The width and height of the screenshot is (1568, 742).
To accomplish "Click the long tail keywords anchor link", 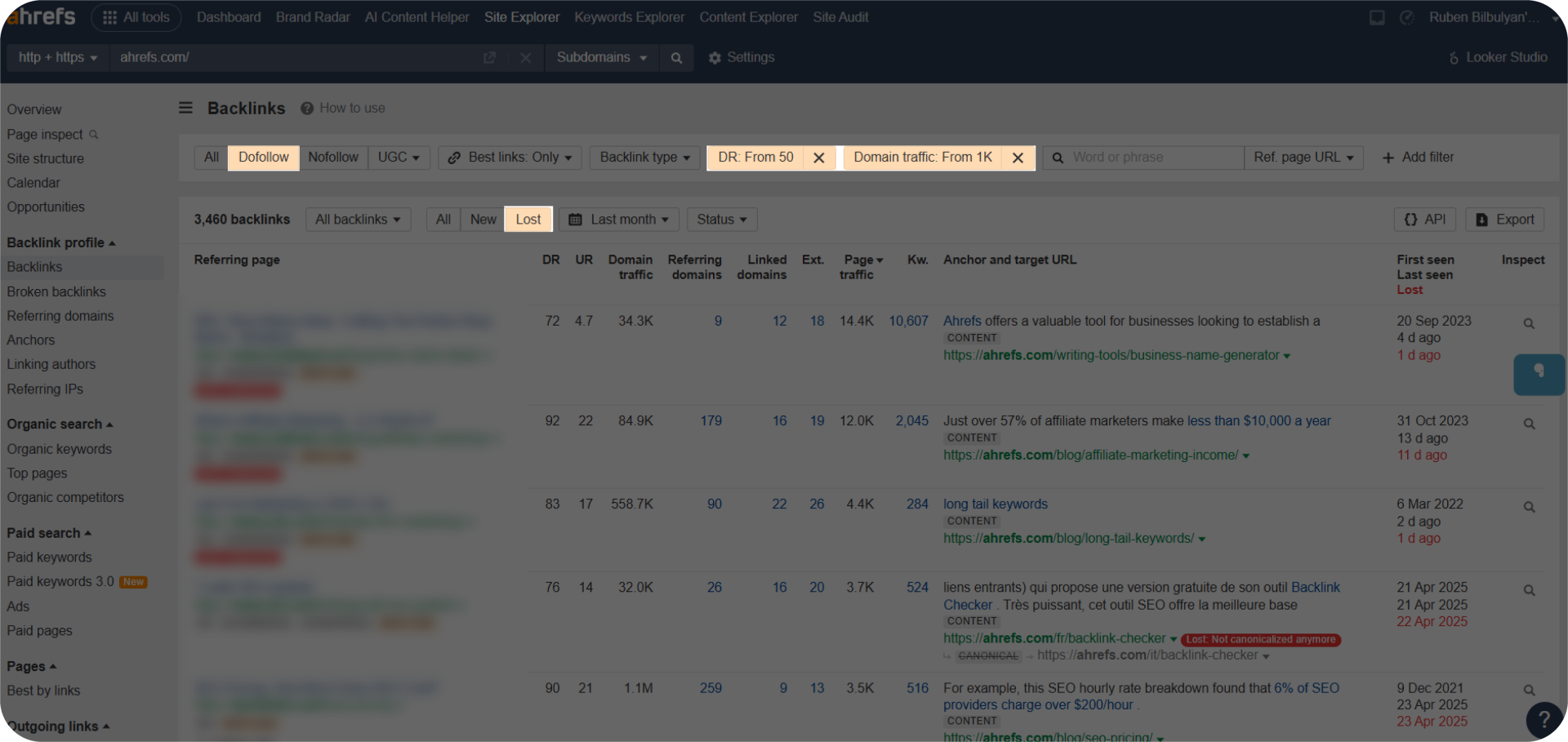I will tap(996, 504).
